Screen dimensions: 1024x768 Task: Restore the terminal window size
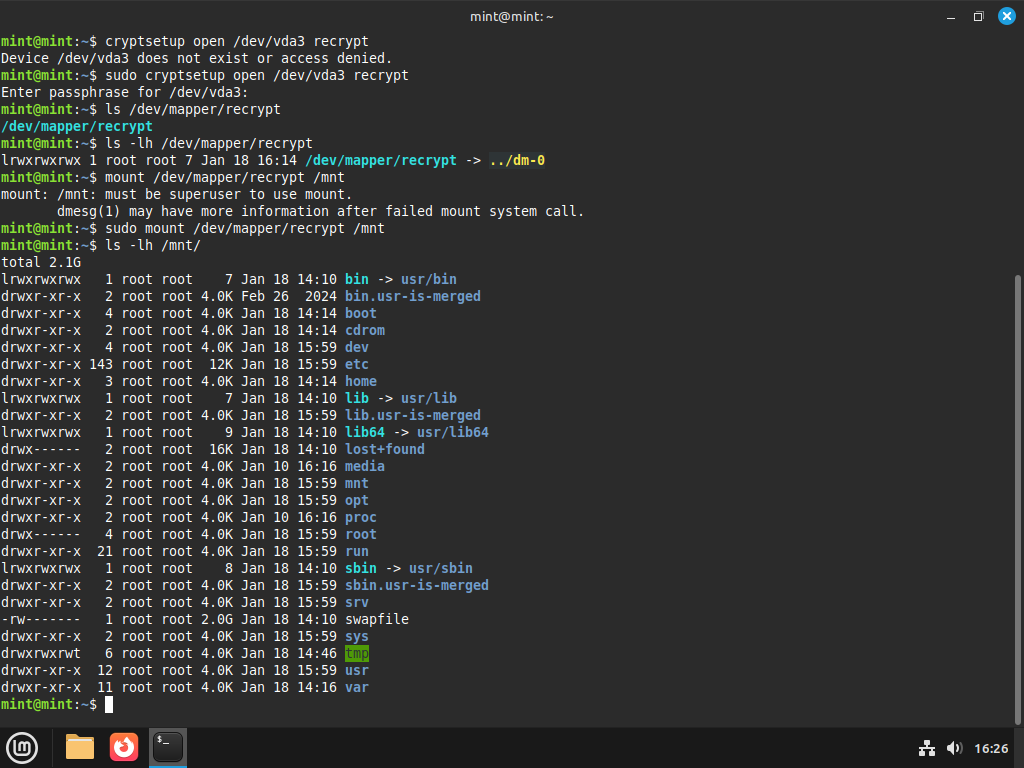978,16
